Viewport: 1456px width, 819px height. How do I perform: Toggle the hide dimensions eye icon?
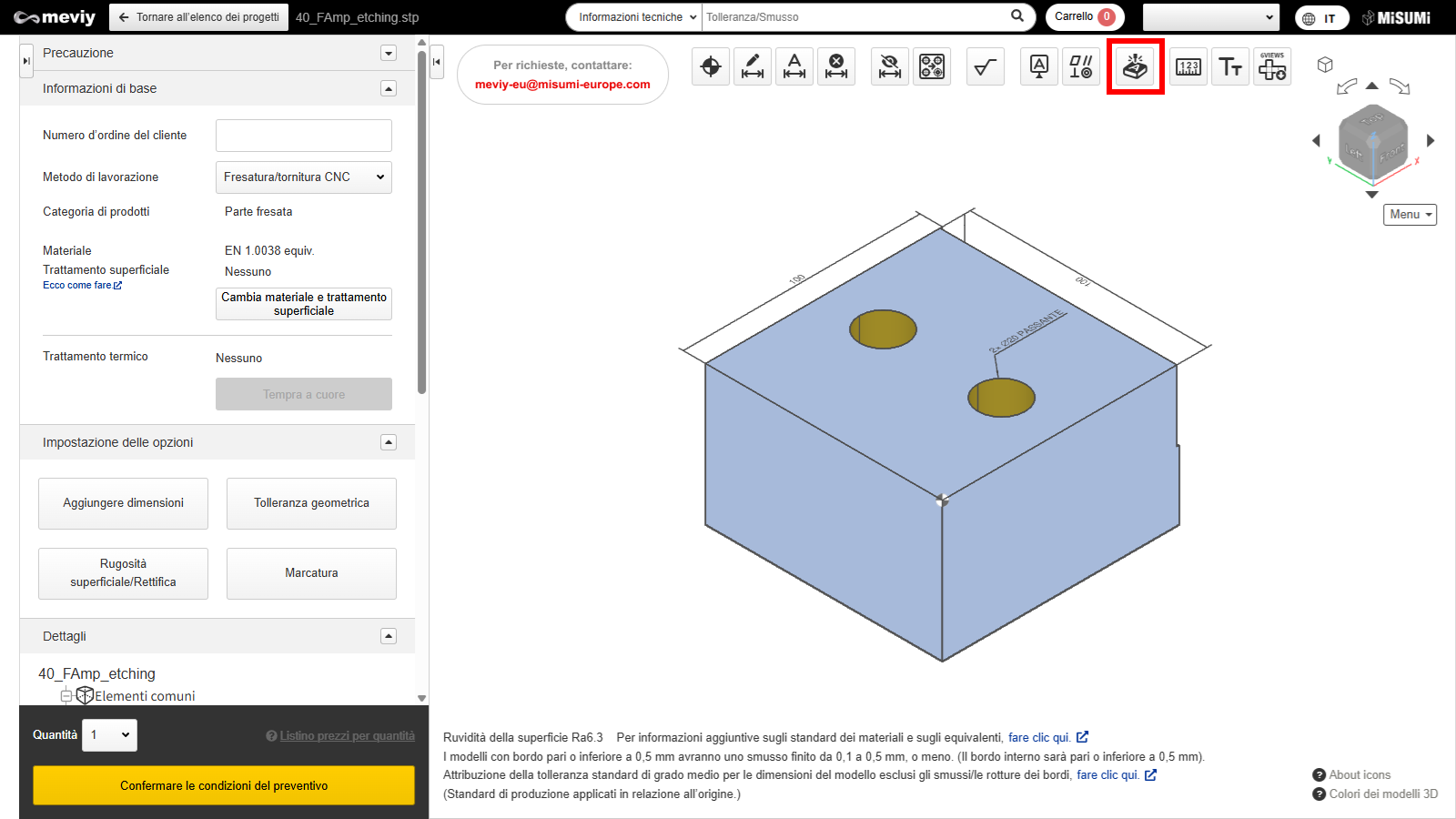(x=890, y=66)
